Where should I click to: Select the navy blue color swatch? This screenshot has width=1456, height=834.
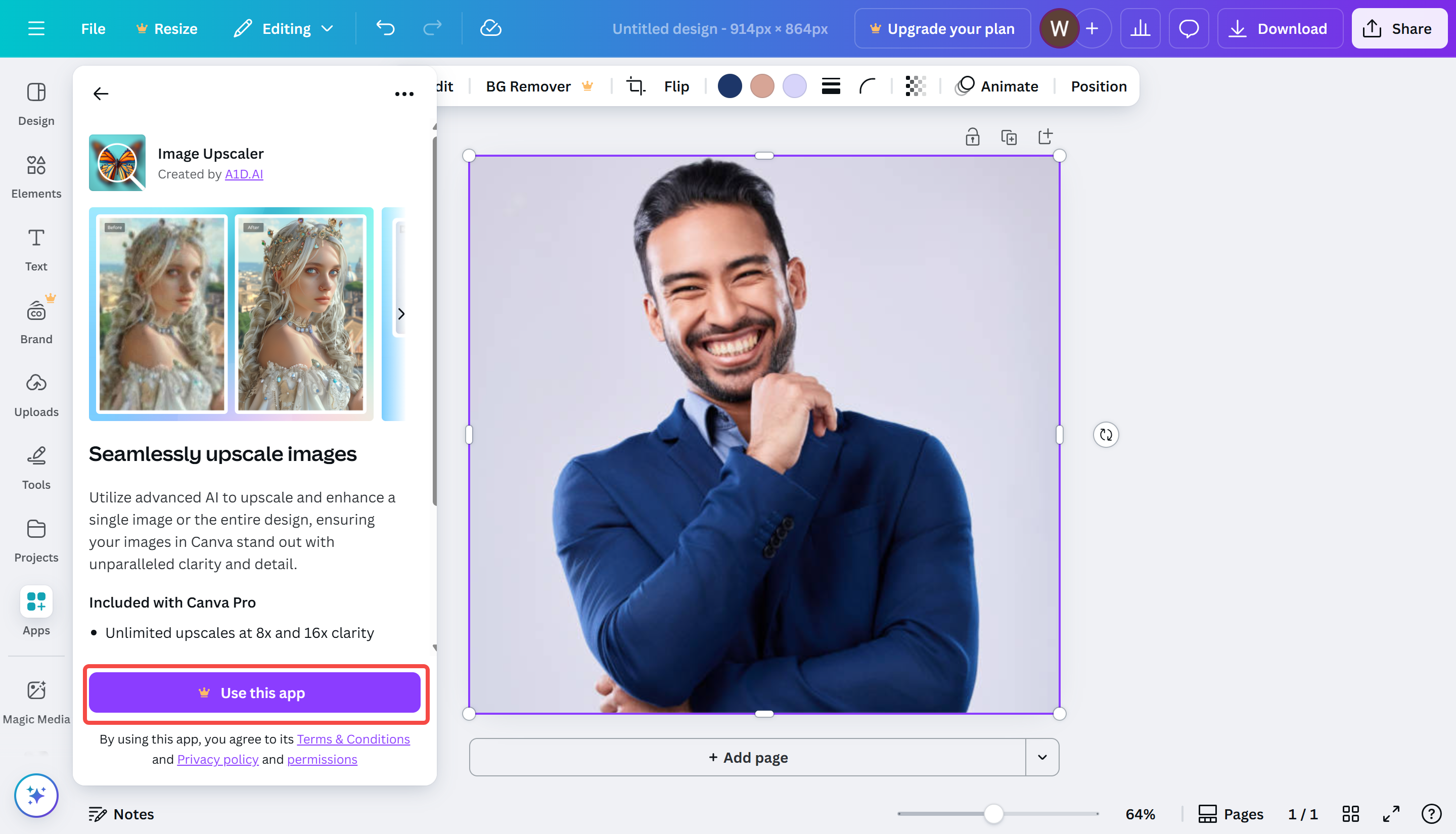coord(730,86)
